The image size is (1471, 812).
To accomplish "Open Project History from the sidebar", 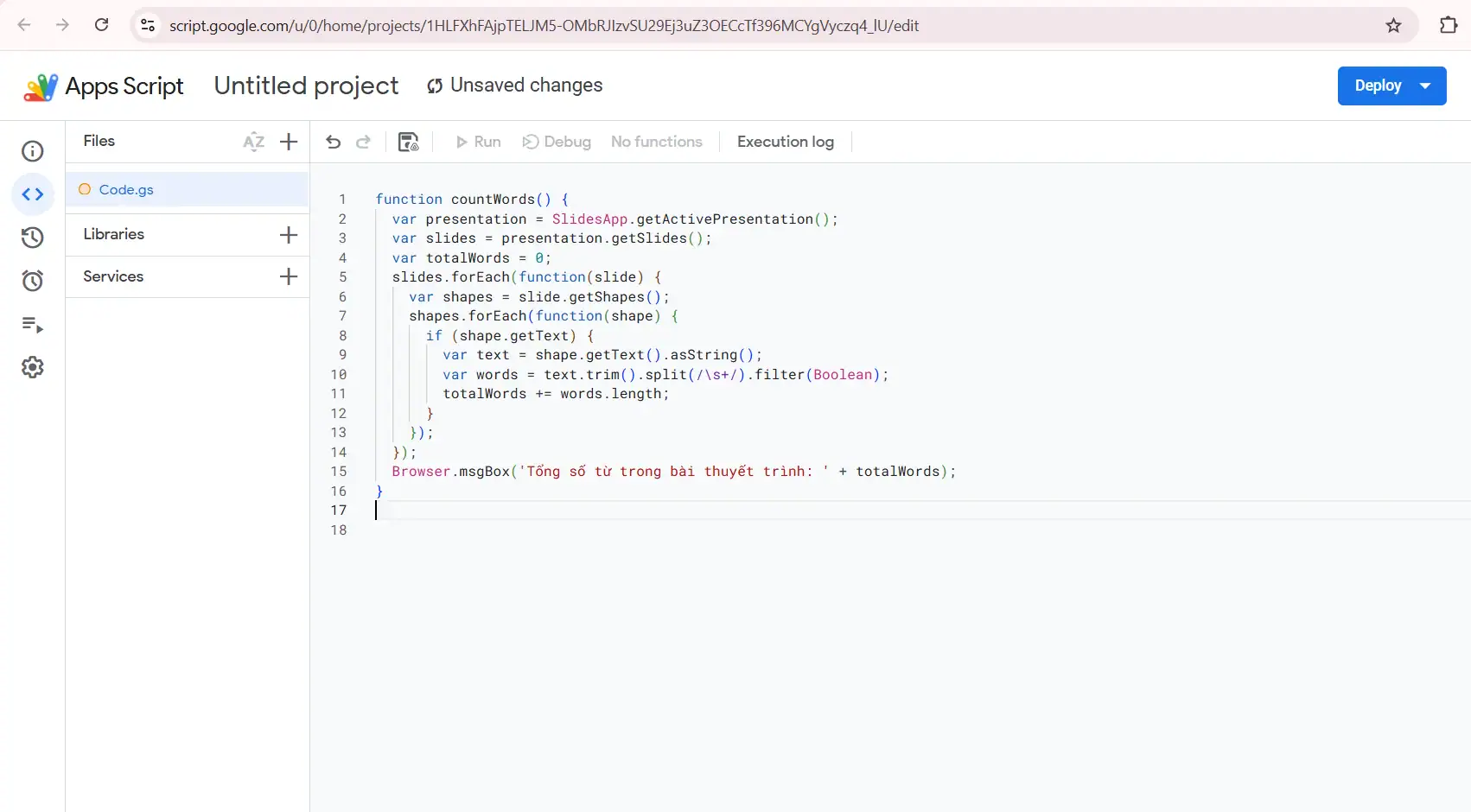I will coord(32,238).
